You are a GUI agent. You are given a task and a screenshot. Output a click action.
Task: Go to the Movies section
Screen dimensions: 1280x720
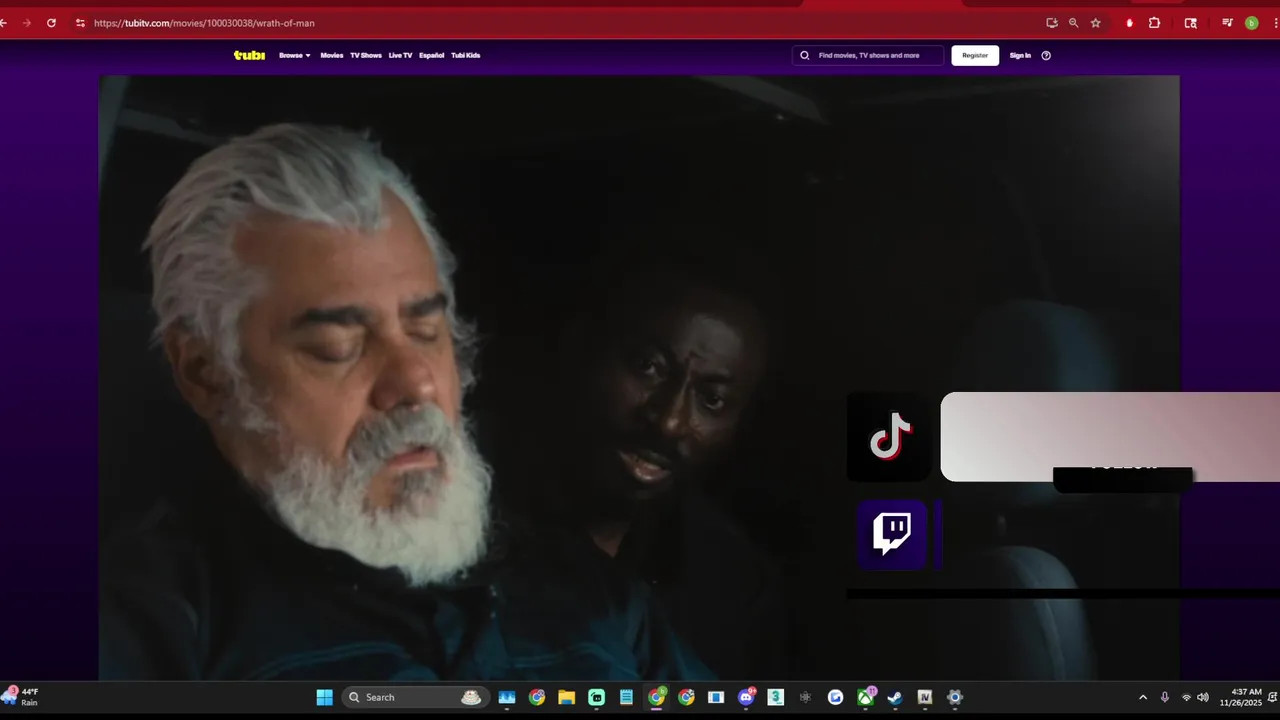coord(331,55)
